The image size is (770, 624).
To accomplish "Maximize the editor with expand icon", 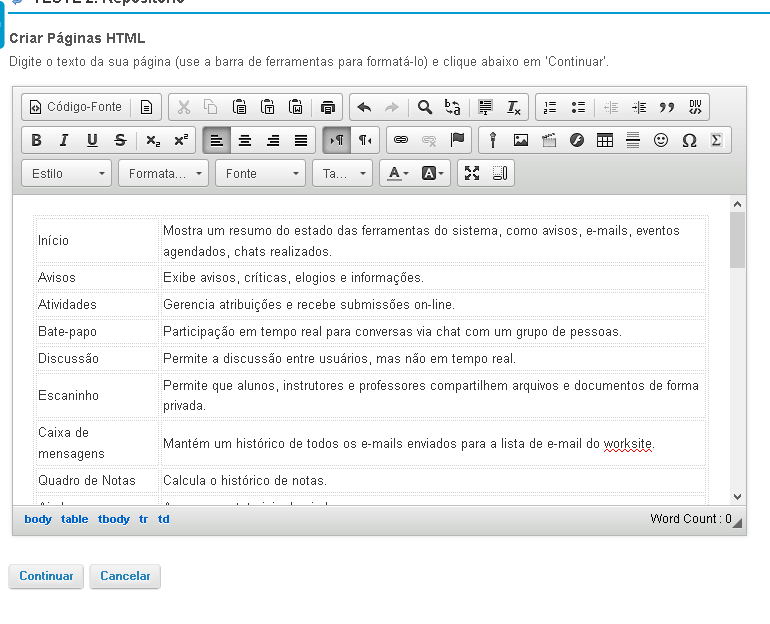I will point(472,173).
